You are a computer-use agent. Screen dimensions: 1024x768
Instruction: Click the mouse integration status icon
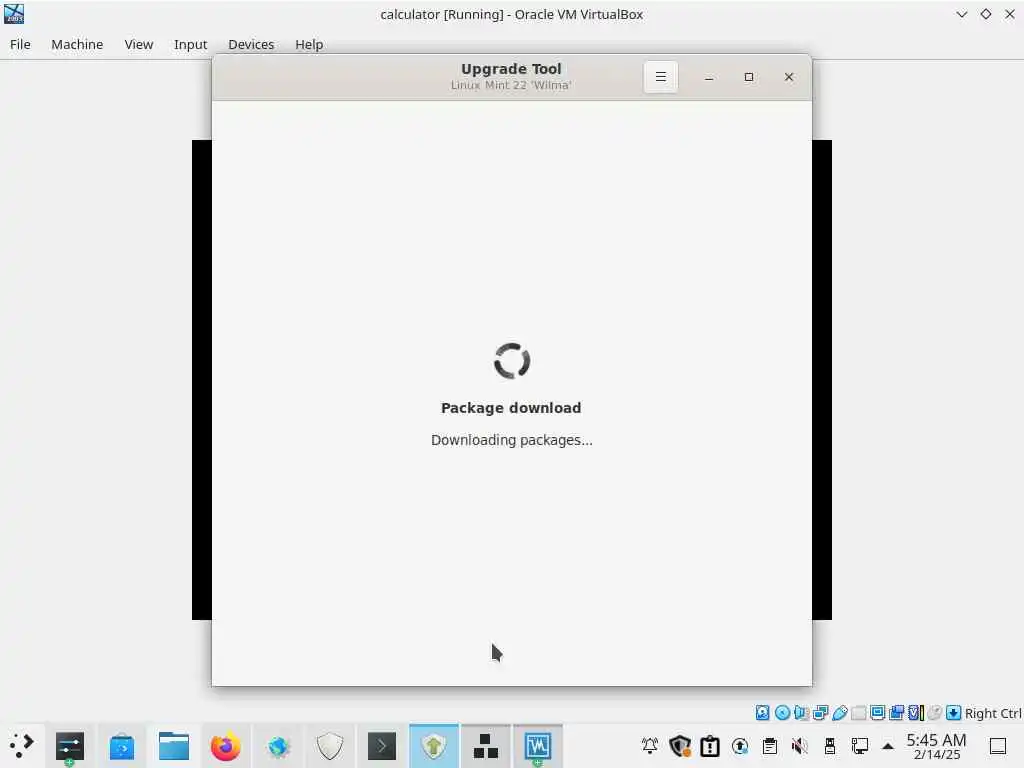point(935,712)
